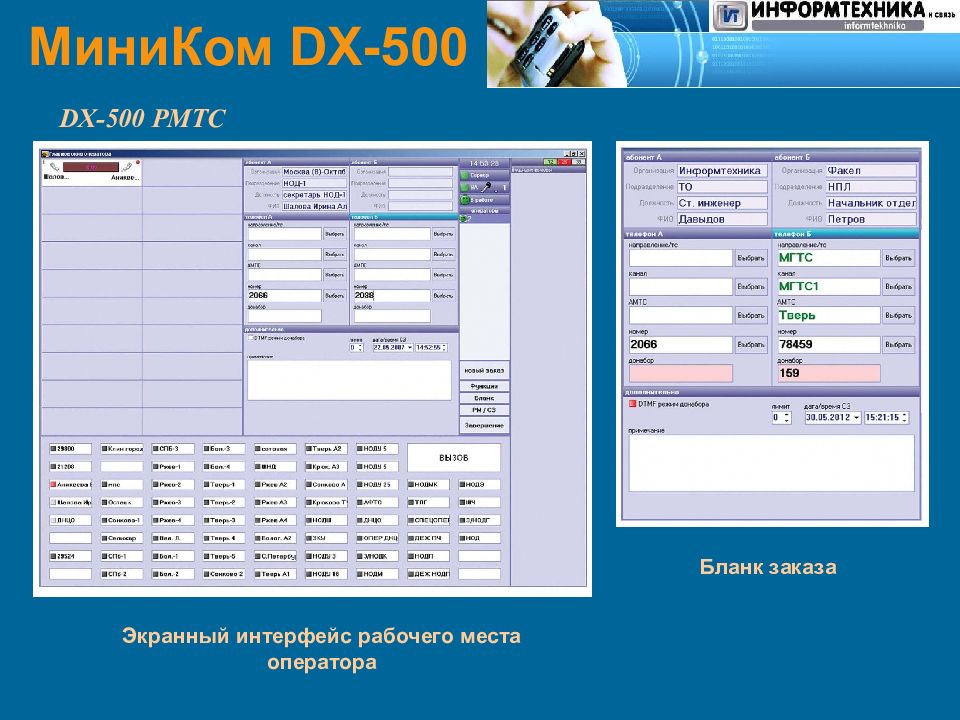This screenshot has width=960, height=720.
Task: Click the empty pink донабор field for телефон А
Action: [x=680, y=373]
